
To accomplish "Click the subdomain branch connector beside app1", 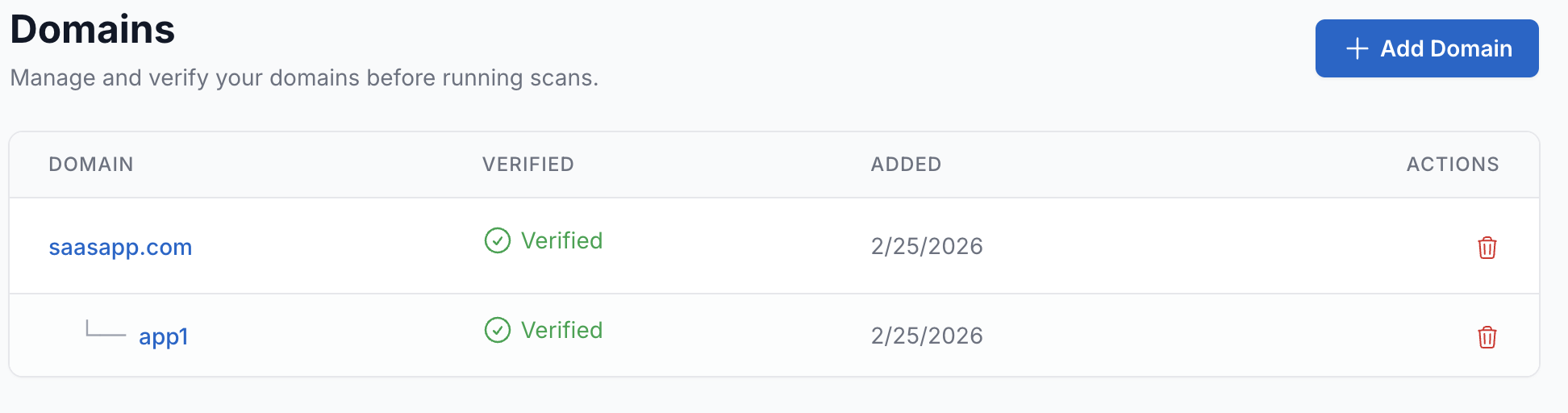I will coord(105,329).
